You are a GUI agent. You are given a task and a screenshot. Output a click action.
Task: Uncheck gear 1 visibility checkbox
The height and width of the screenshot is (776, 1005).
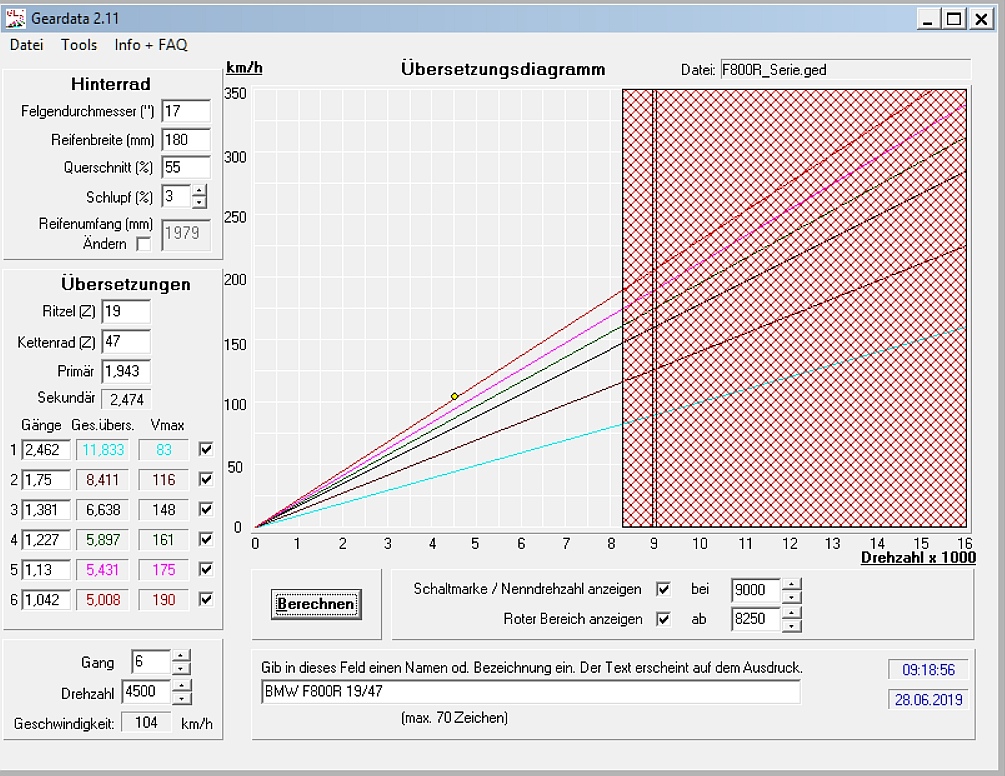click(x=206, y=450)
